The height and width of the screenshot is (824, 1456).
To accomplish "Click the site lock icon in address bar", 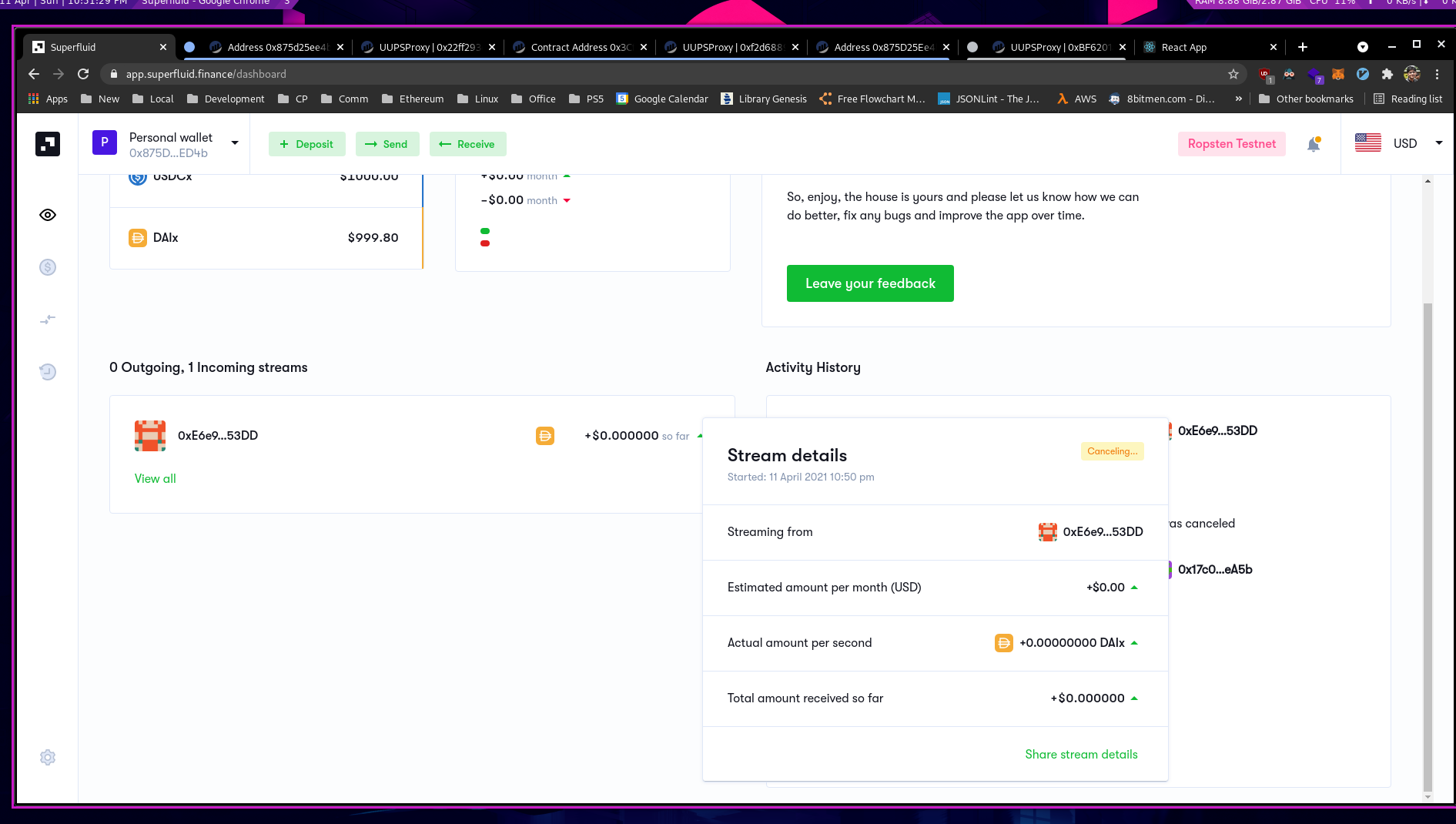I will 114,74.
